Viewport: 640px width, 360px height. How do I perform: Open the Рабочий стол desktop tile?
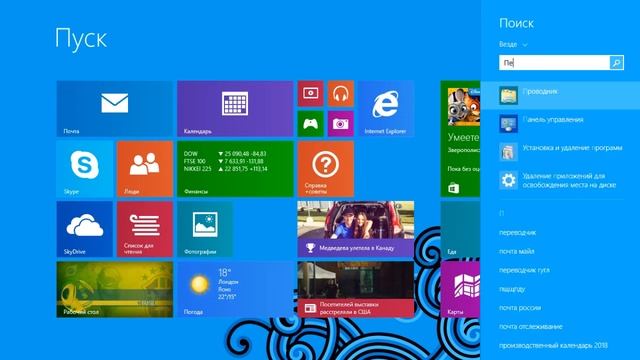click(x=114, y=289)
